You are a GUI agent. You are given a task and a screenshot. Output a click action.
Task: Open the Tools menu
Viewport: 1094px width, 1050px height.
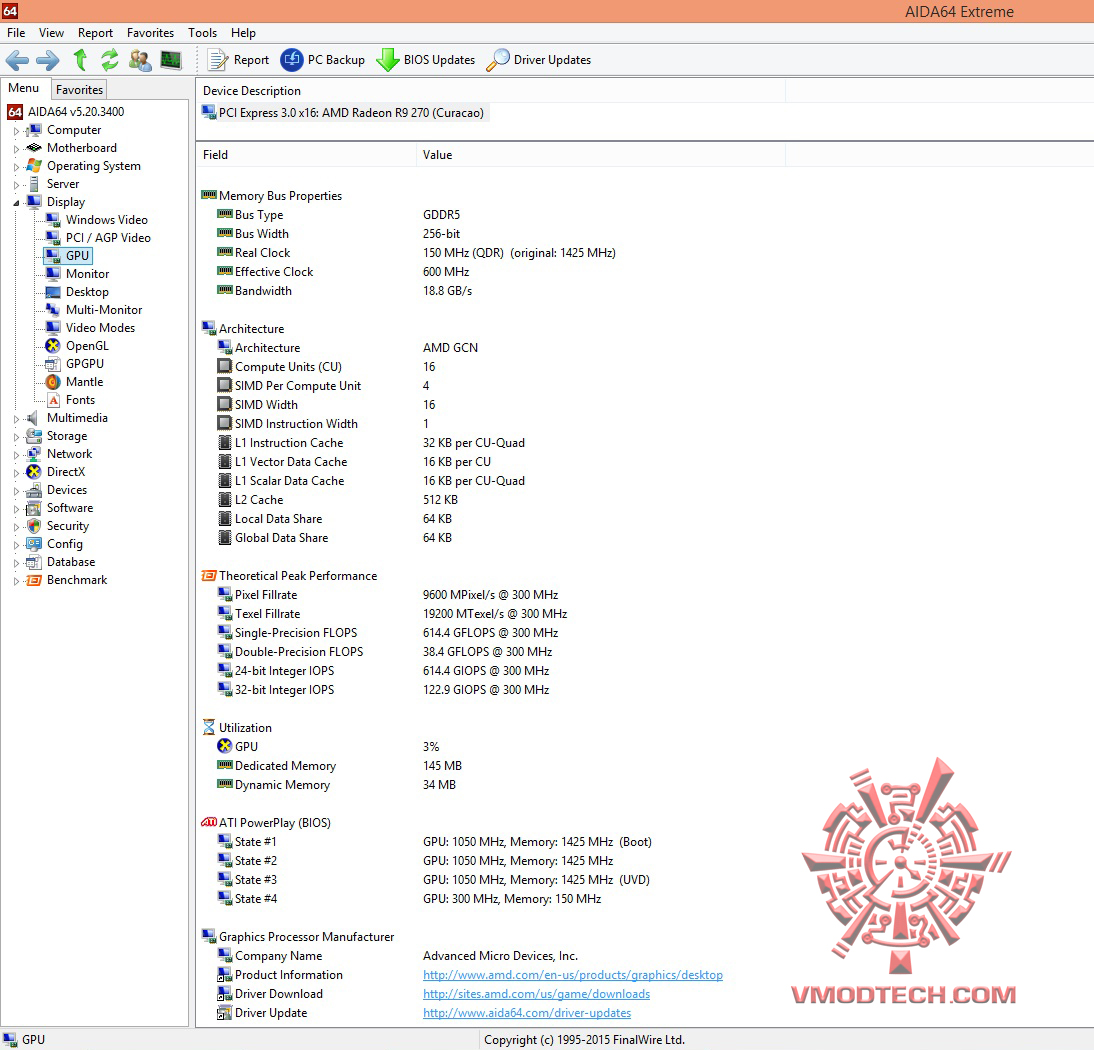click(202, 33)
